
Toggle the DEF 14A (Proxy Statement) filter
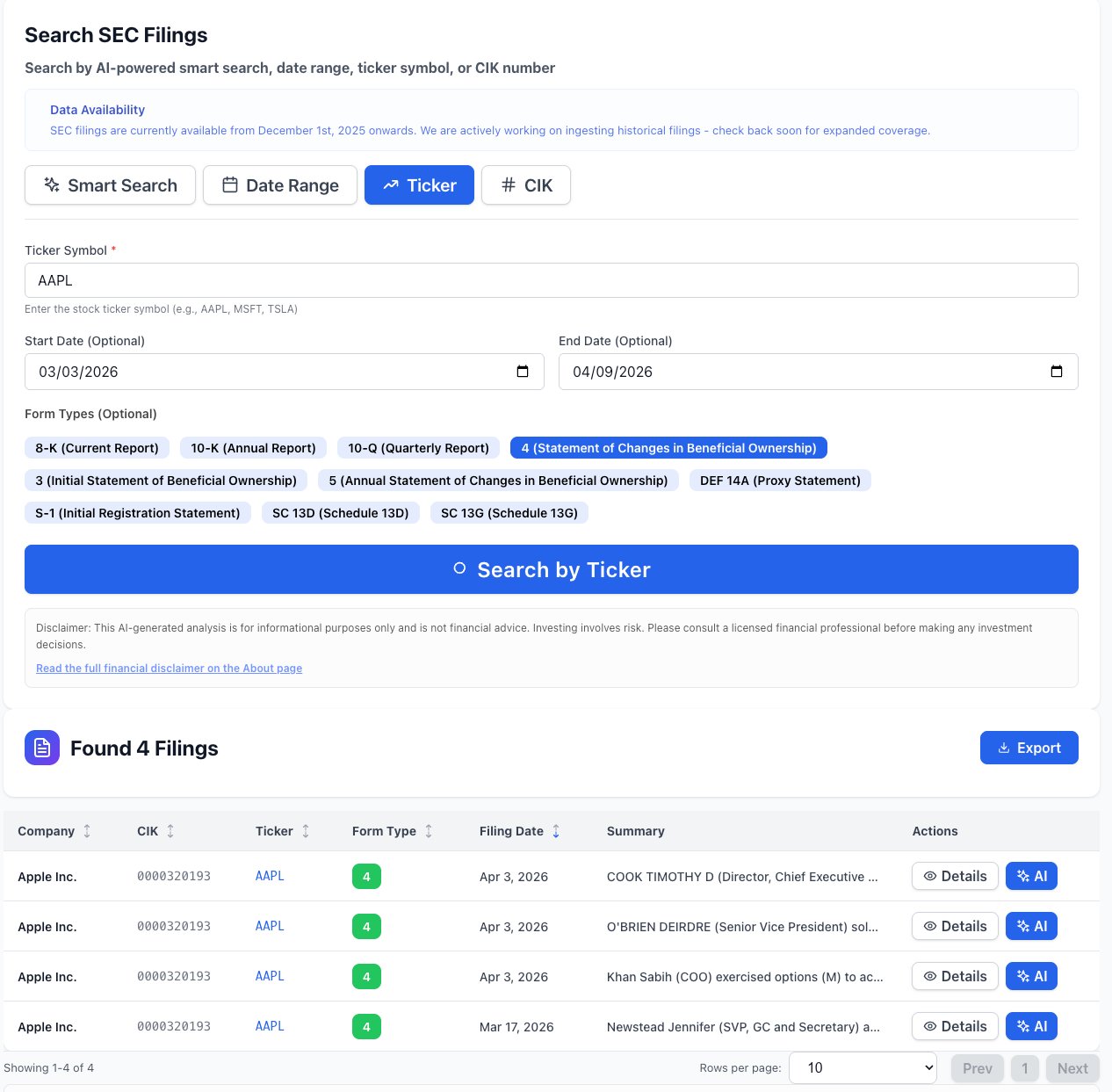(780, 481)
